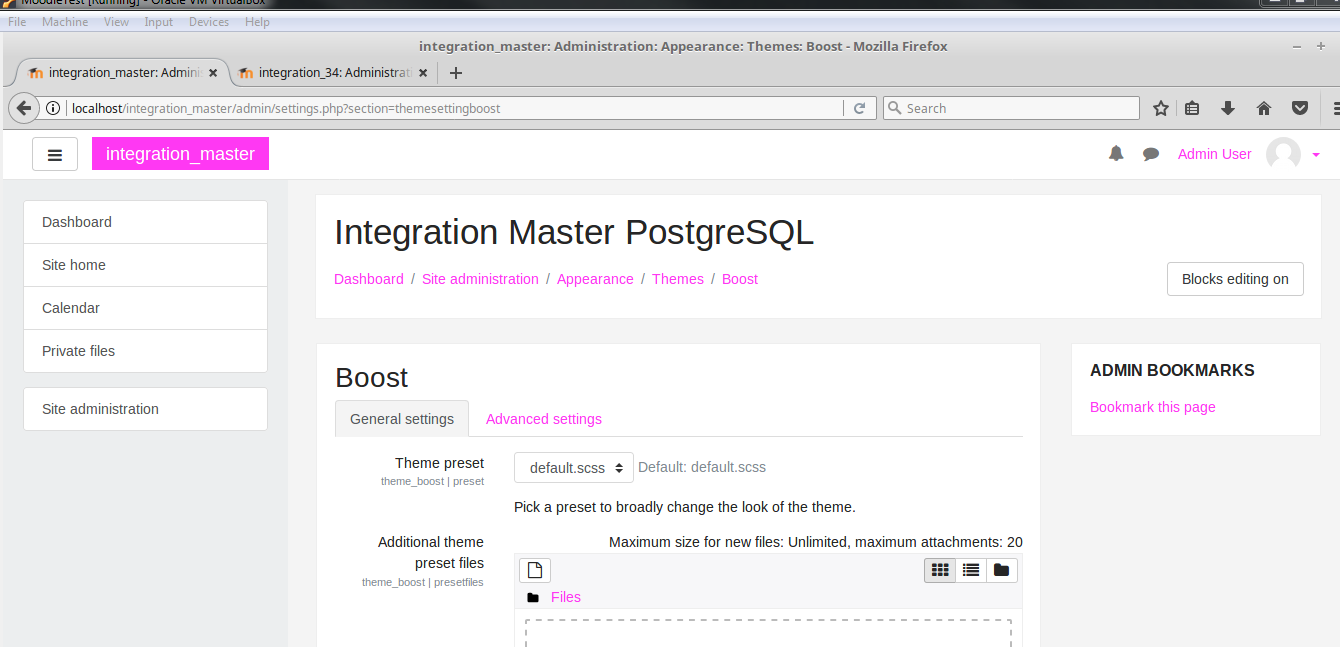Open the VirtualBox Devices menu

click(209, 22)
